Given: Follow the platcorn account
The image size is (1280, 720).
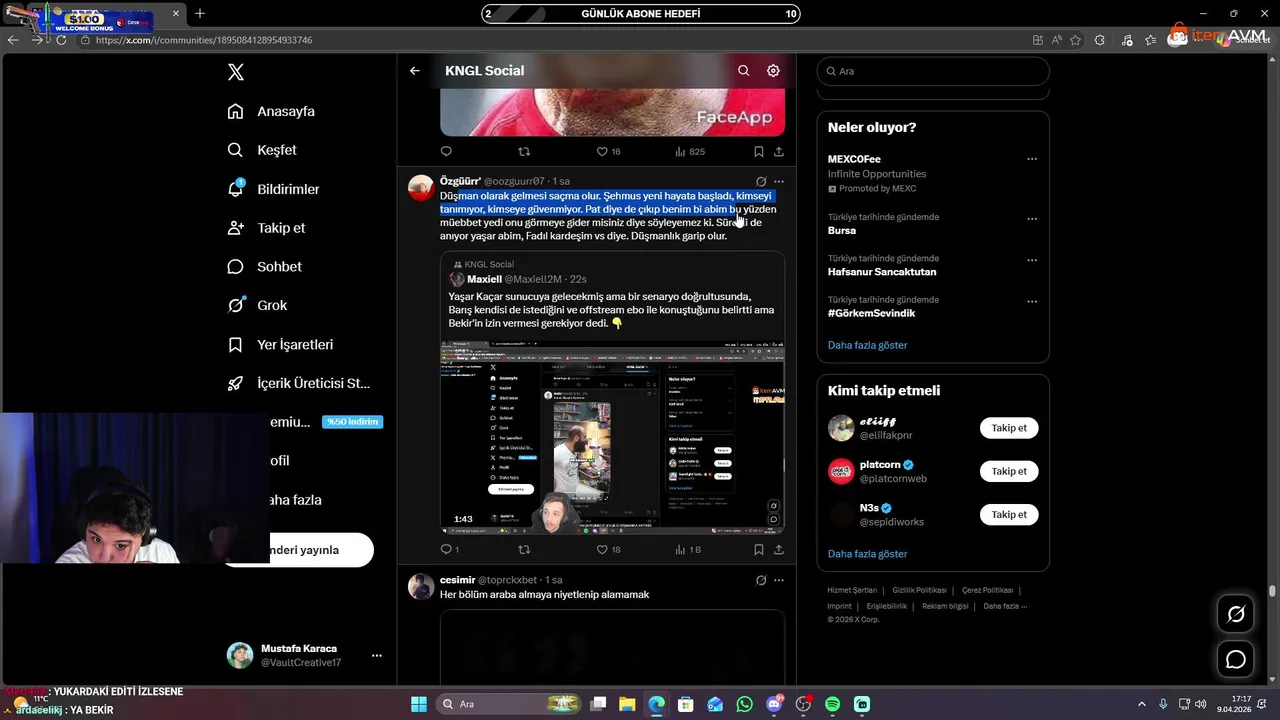Looking at the screenshot, I should (x=1009, y=471).
